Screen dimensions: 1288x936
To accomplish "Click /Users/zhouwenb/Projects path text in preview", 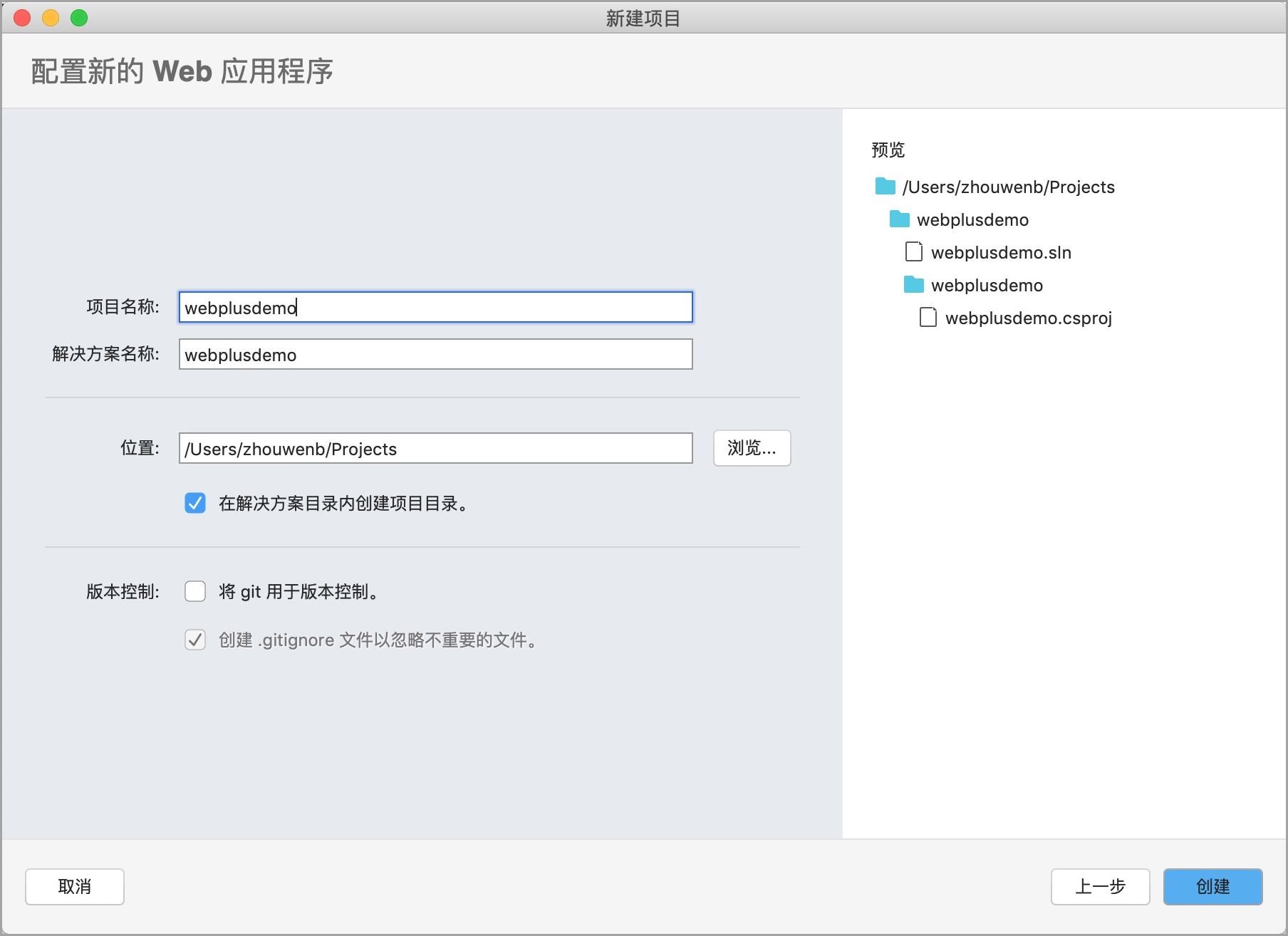I will click(1008, 187).
